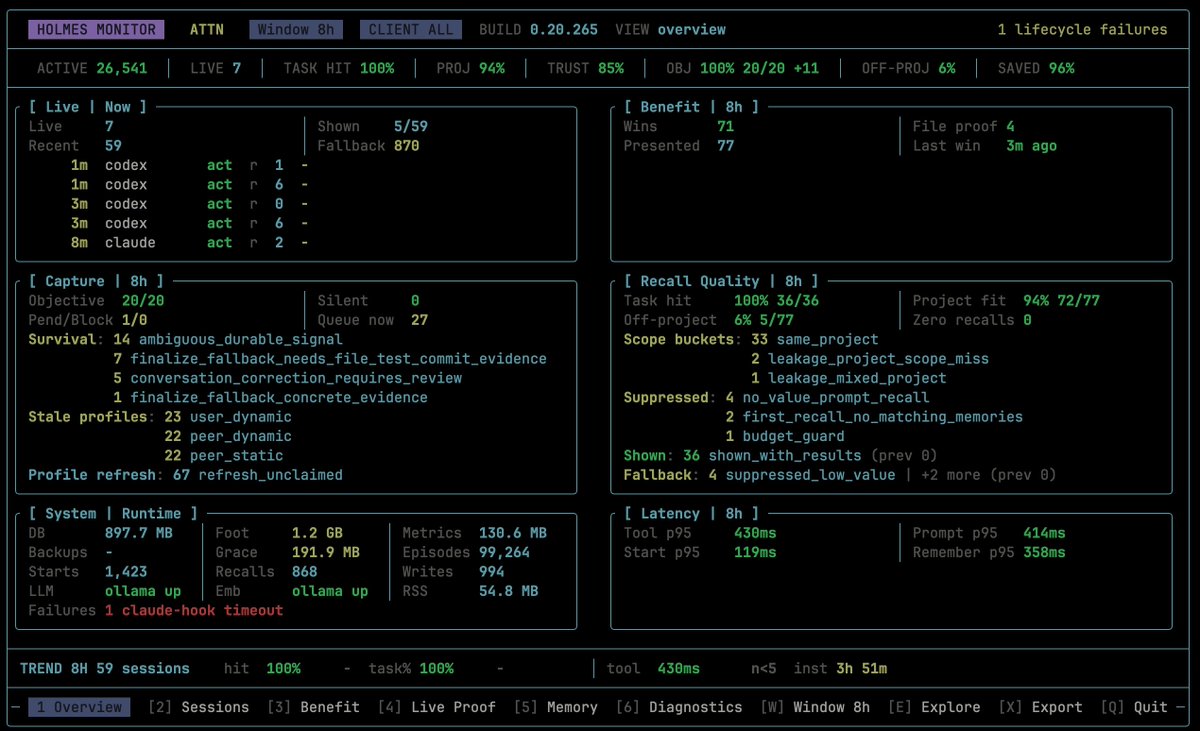Image resolution: width=1200 pixels, height=731 pixels.
Task: Go to the [5] Memory tab
Action: tap(555, 707)
